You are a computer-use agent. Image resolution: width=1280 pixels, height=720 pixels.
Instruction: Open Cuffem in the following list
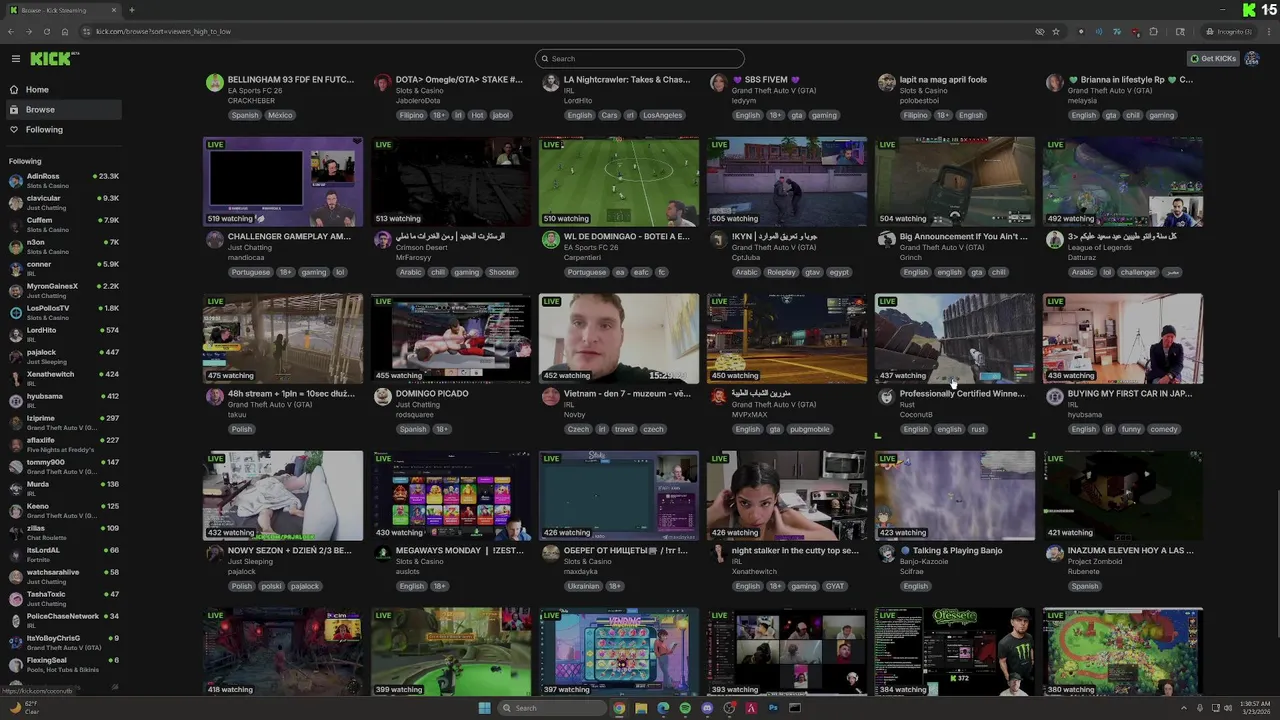pyautogui.click(x=64, y=224)
